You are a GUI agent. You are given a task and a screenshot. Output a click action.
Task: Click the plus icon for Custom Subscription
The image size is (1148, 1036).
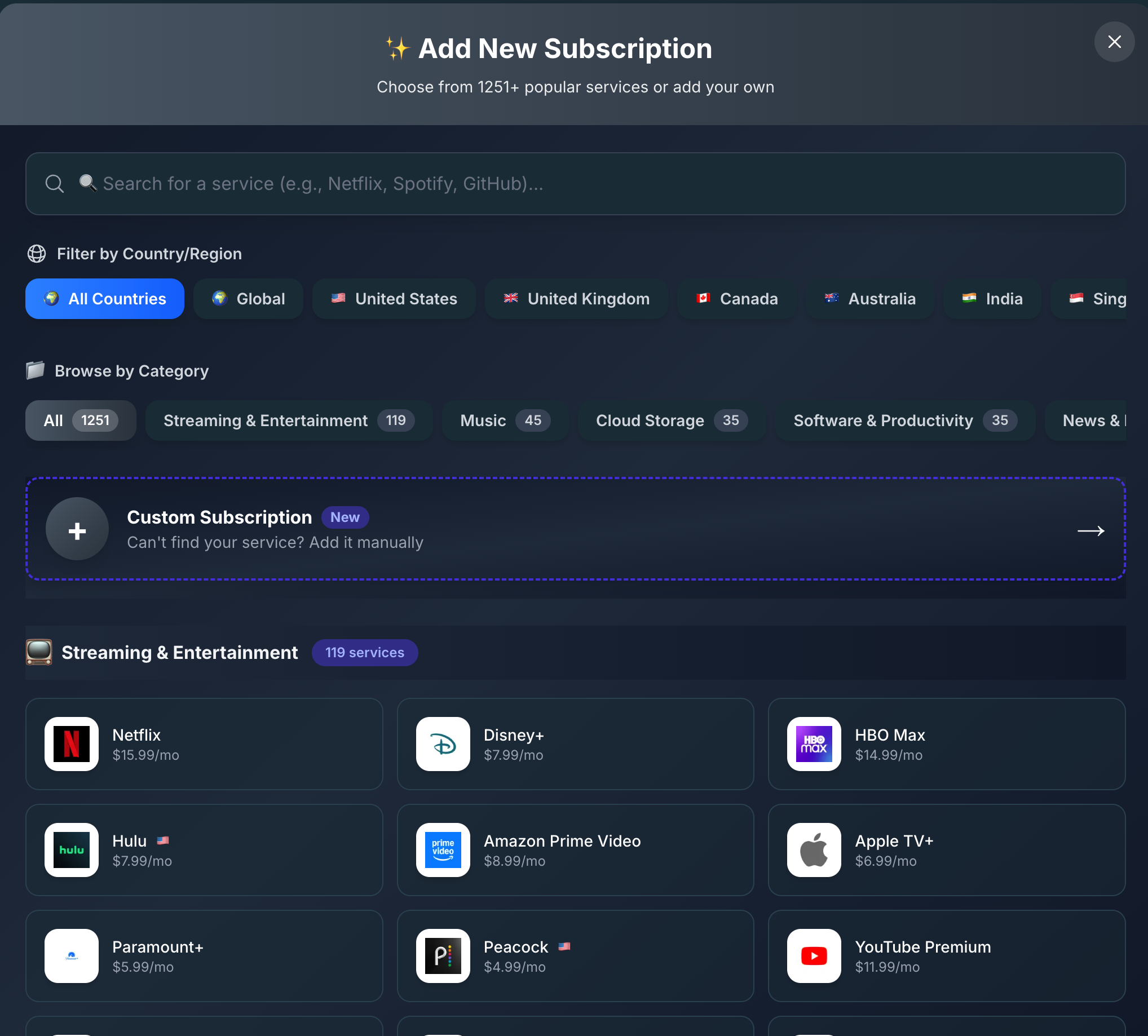pyautogui.click(x=77, y=529)
